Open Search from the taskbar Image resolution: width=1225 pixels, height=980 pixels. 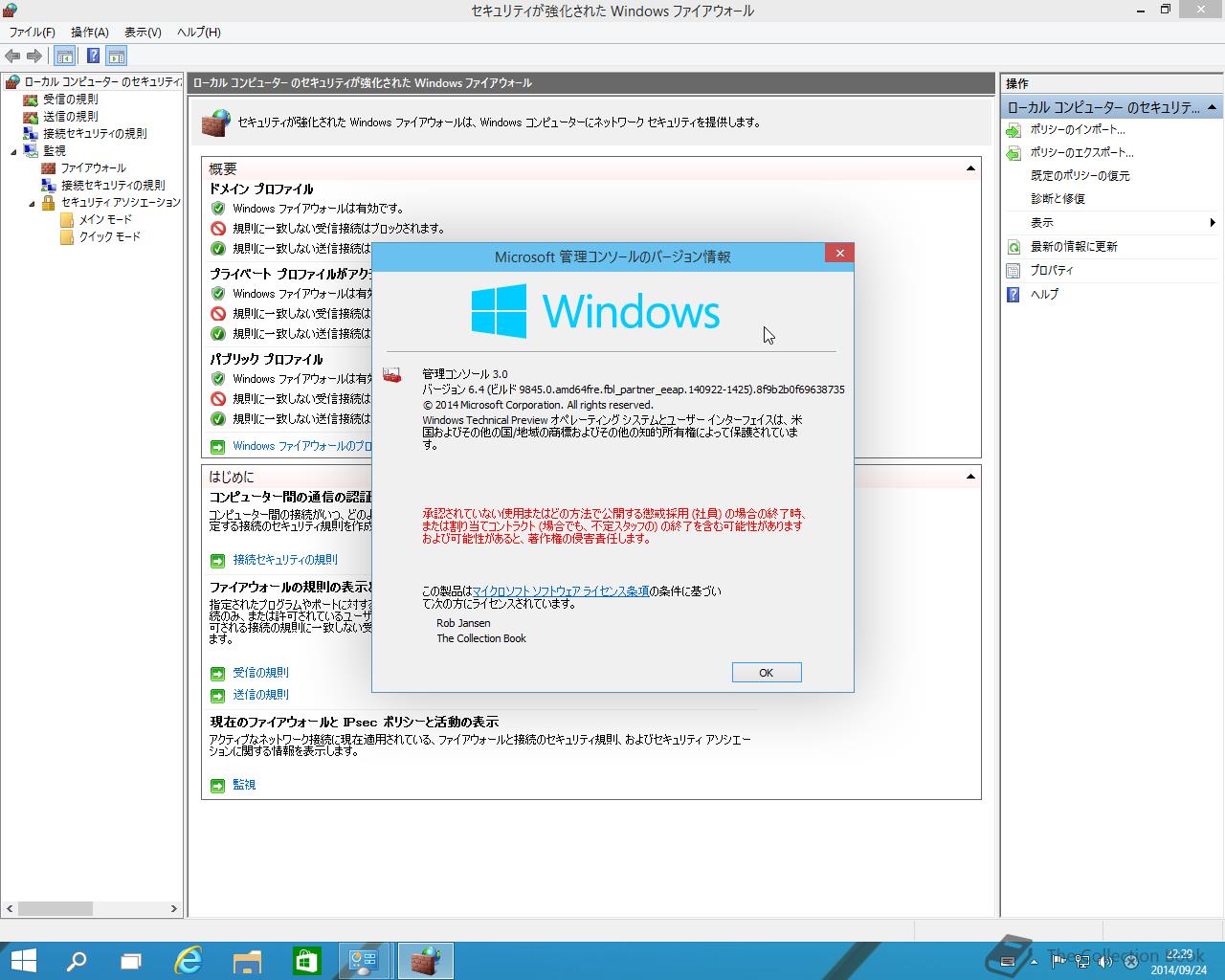coord(76,961)
